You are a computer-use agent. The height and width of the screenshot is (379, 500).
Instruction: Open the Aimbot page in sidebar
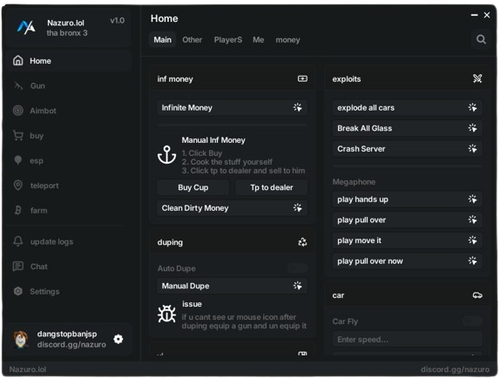coord(69,110)
